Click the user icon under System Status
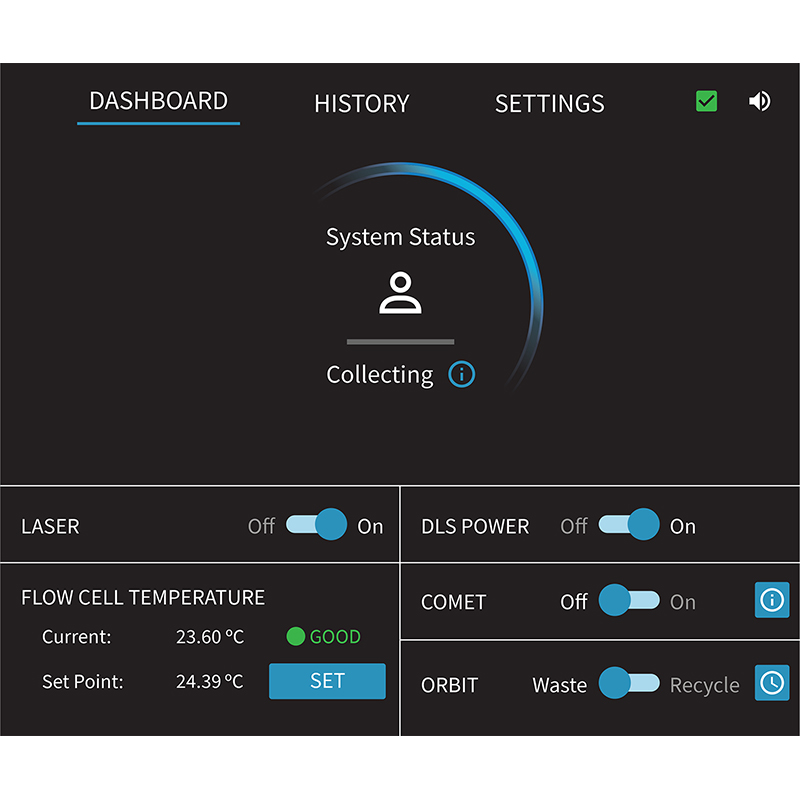The width and height of the screenshot is (800, 800). click(401, 292)
